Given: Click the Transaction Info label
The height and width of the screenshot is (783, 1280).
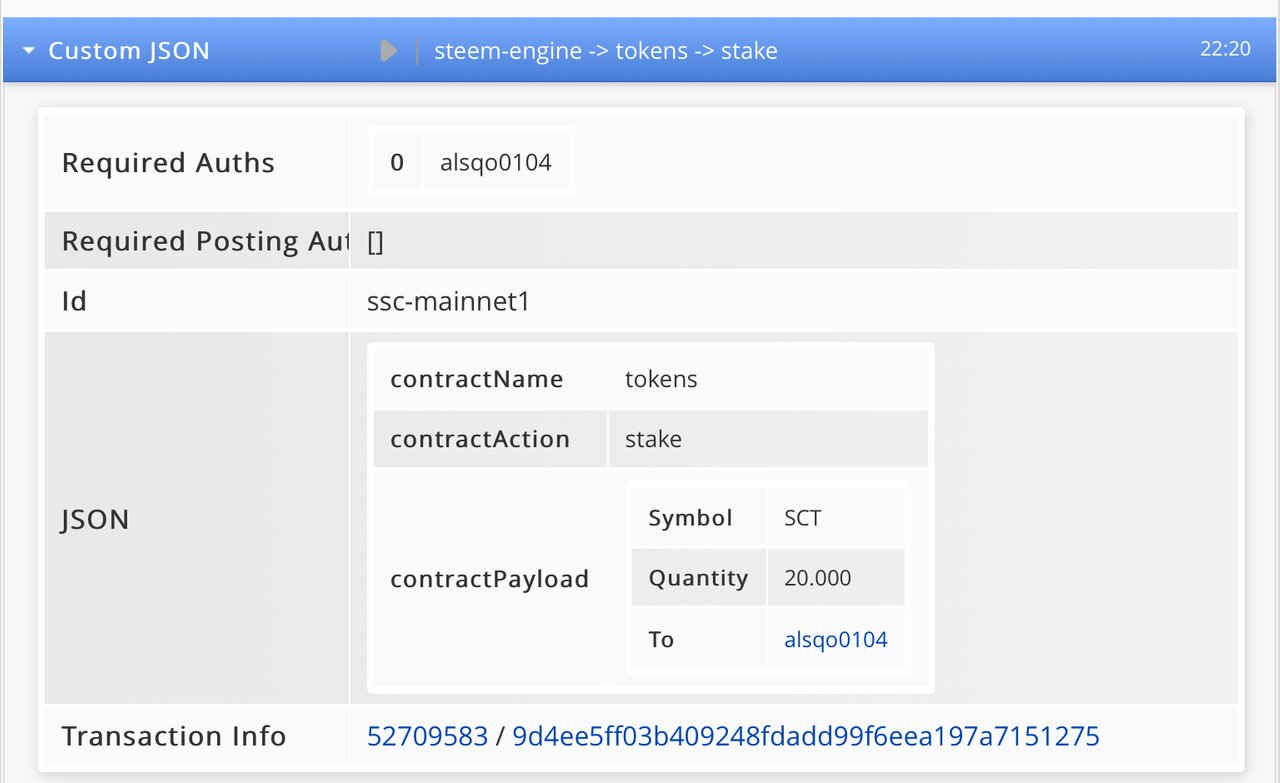Looking at the screenshot, I should (174, 737).
